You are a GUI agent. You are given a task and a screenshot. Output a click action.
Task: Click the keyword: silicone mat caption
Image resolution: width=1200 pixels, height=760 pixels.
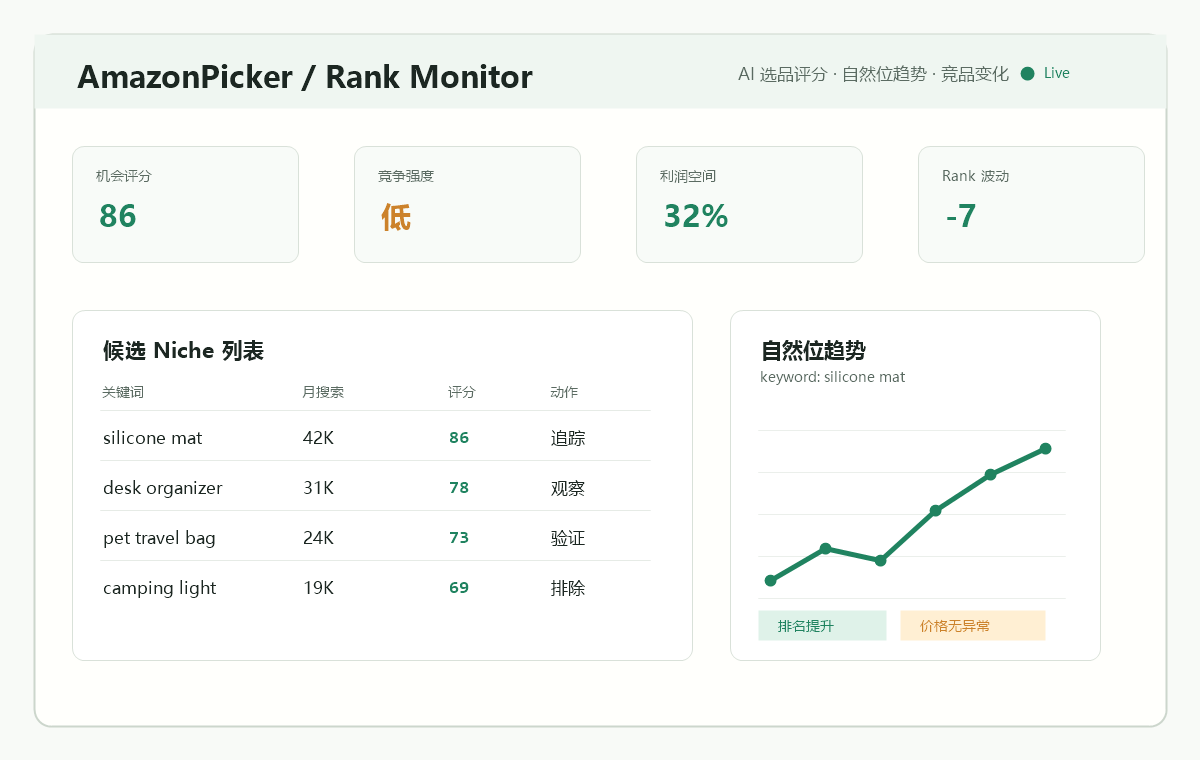[833, 377]
